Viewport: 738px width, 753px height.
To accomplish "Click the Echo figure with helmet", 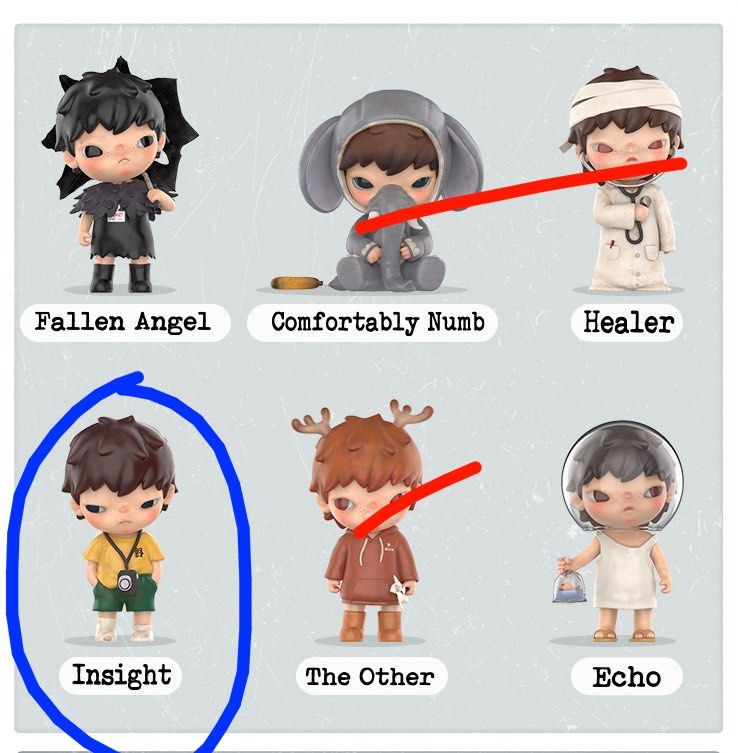I will click(x=619, y=531).
